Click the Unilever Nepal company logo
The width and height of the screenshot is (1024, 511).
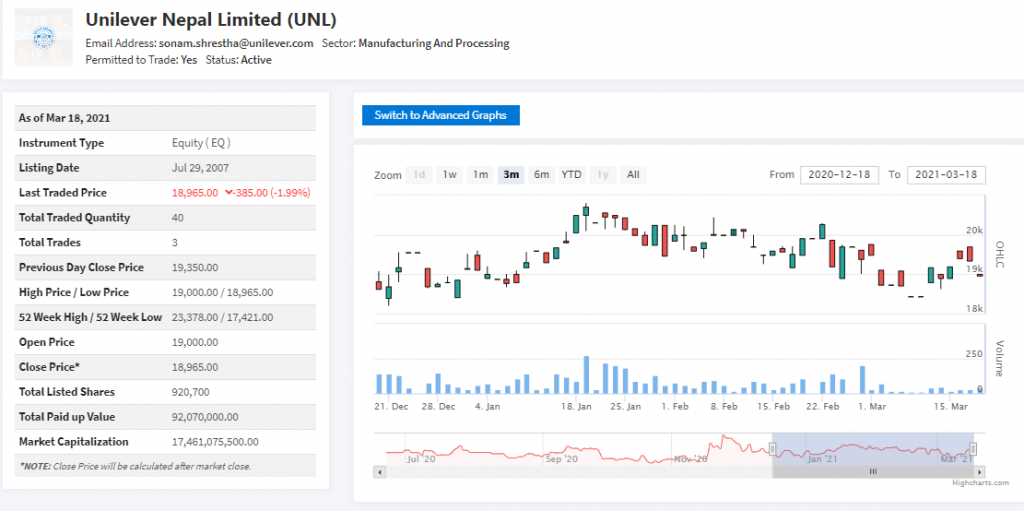click(44, 37)
